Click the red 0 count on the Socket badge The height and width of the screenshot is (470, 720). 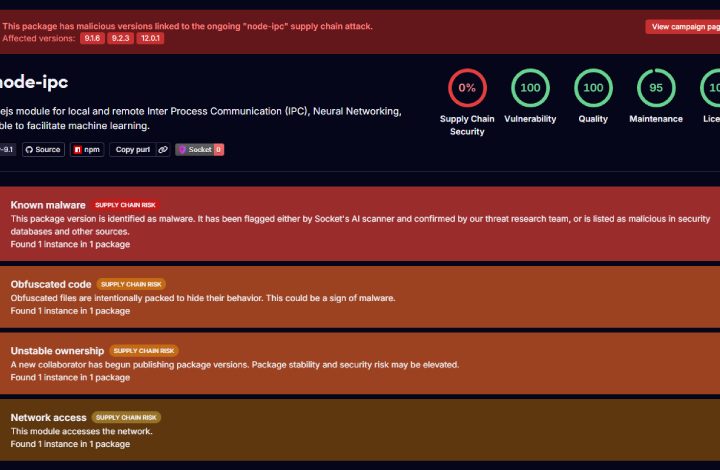point(219,150)
